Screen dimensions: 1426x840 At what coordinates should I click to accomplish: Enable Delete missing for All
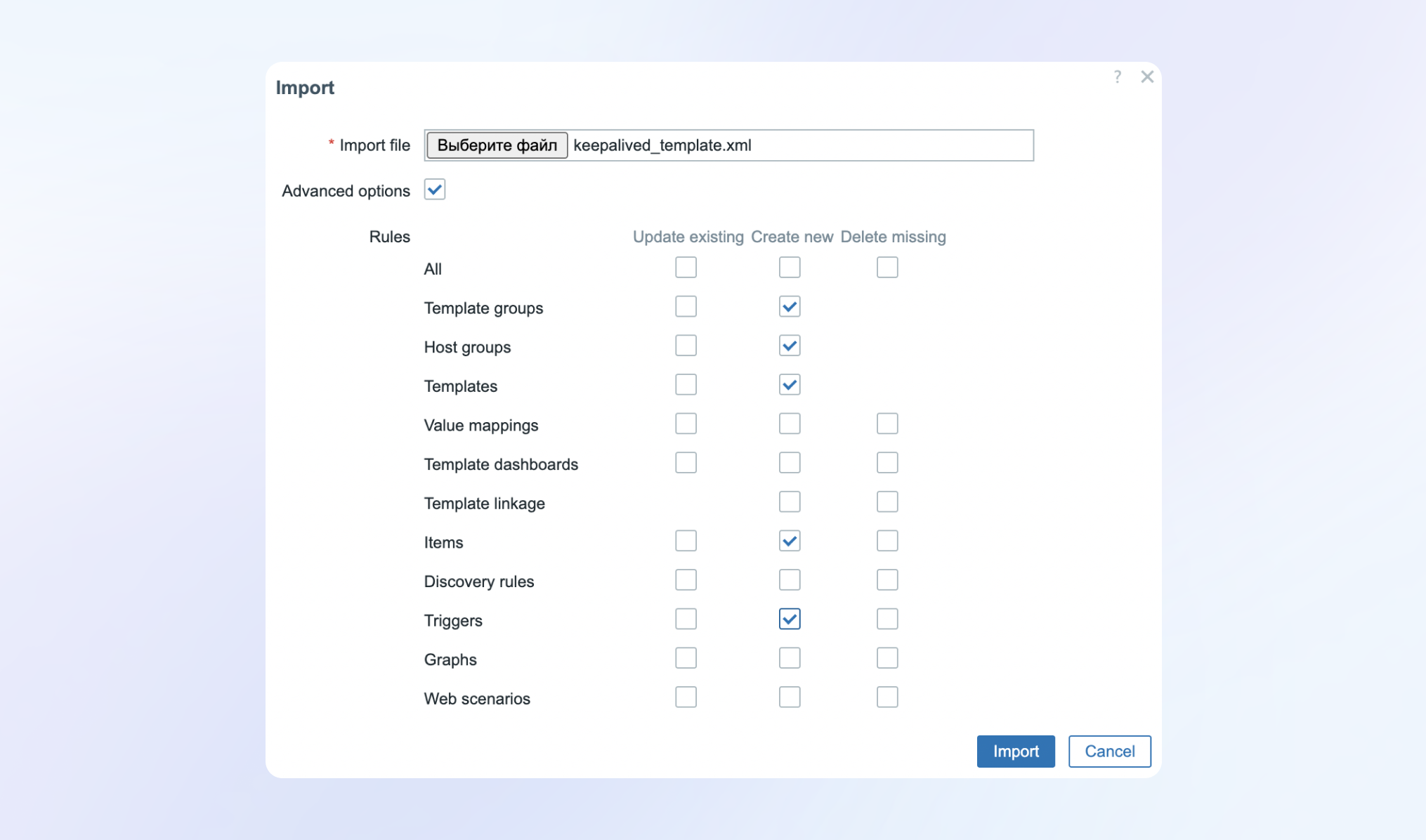pyautogui.click(x=887, y=268)
